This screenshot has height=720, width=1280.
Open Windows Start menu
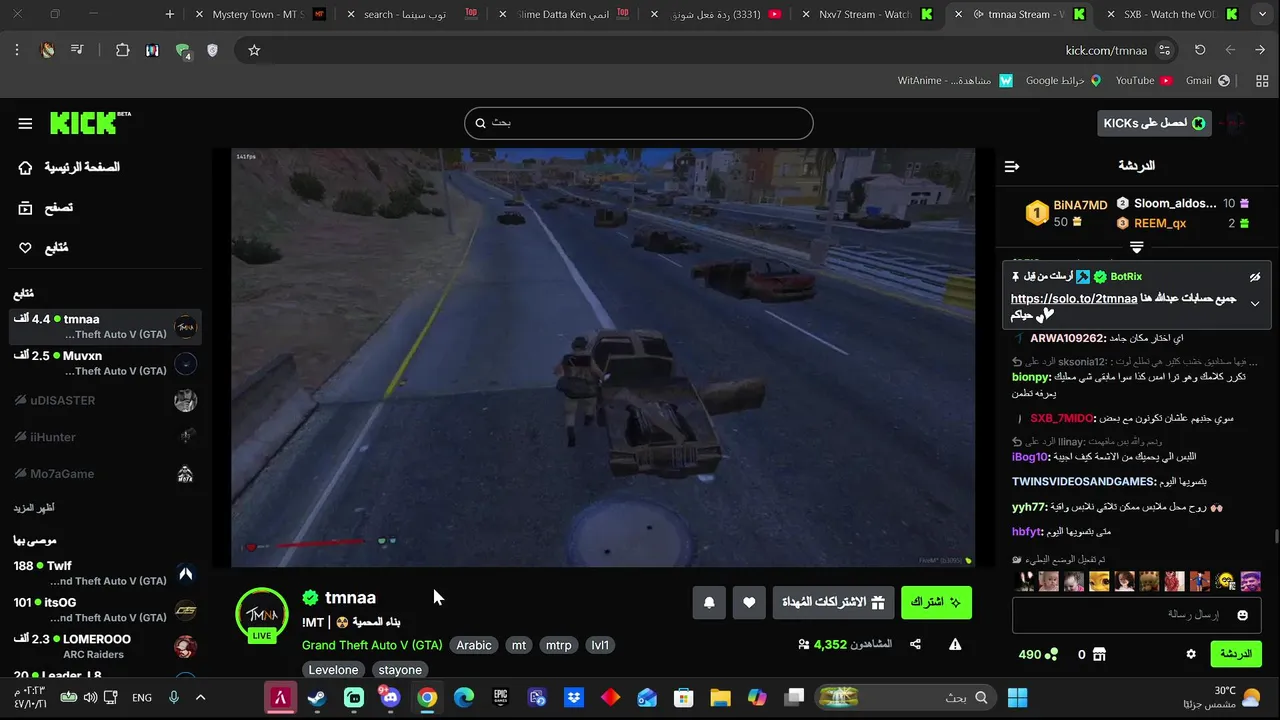1018,698
